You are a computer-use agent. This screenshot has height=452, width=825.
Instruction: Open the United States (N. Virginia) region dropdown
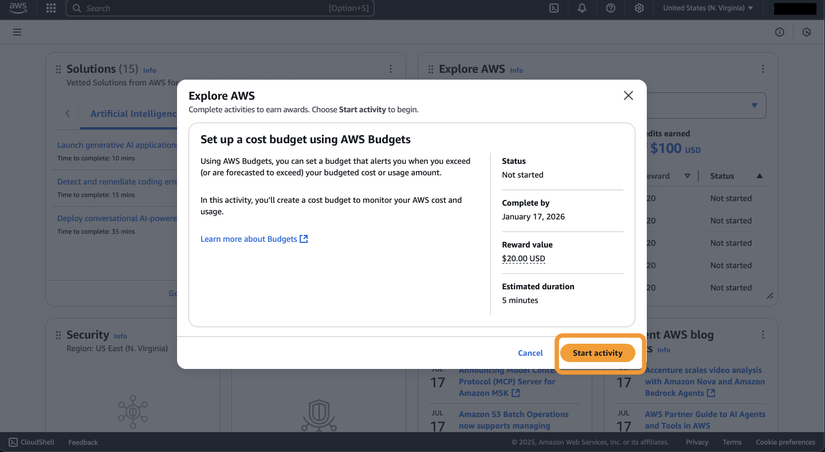(708, 8)
